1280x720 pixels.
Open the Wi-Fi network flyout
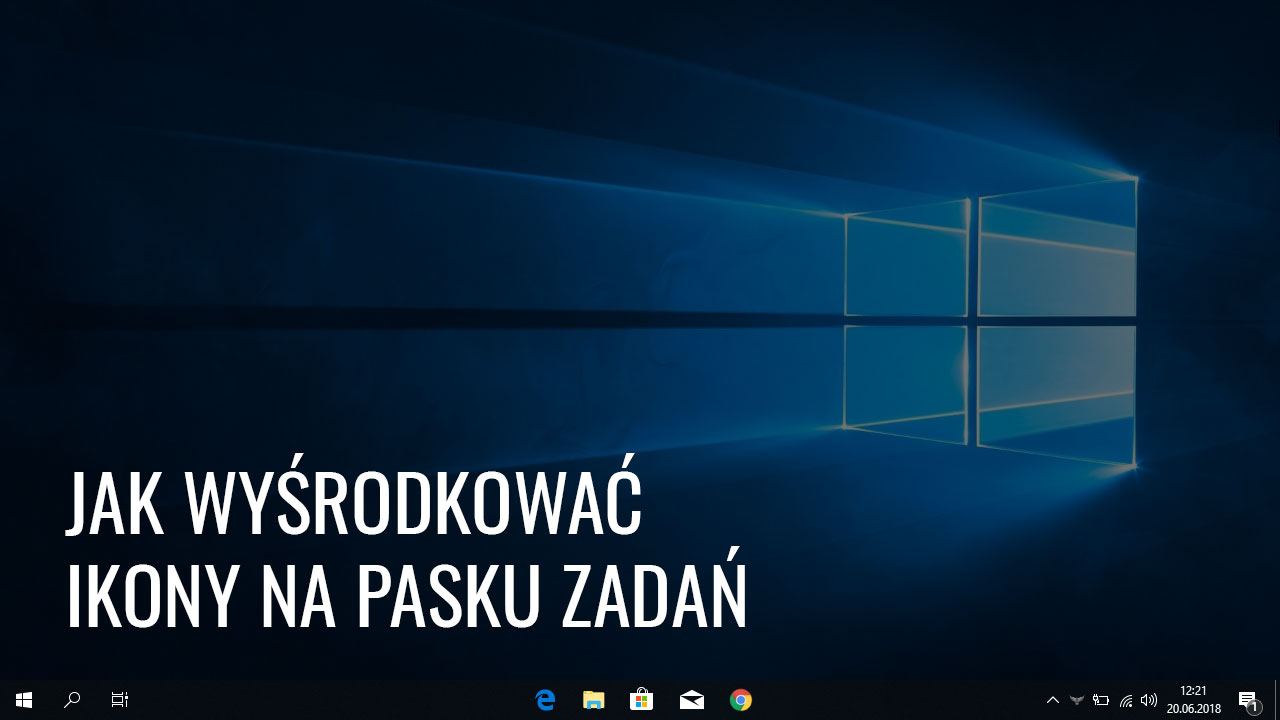coord(1126,700)
